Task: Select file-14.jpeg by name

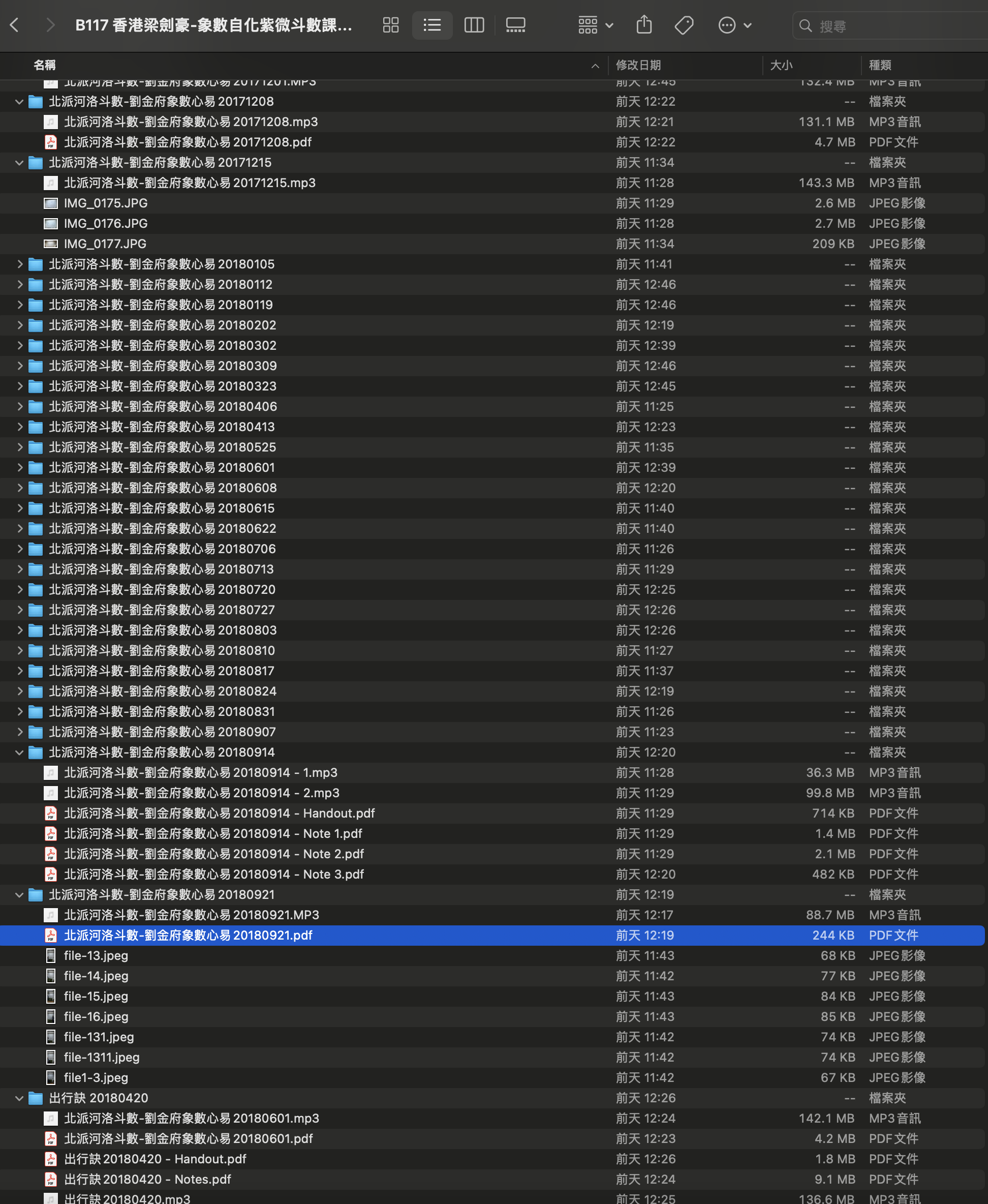Action: [96, 976]
